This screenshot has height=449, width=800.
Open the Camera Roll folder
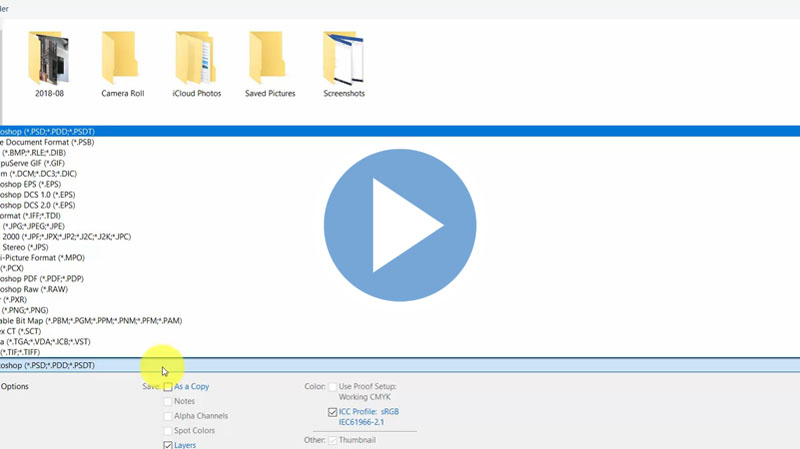(x=122, y=58)
